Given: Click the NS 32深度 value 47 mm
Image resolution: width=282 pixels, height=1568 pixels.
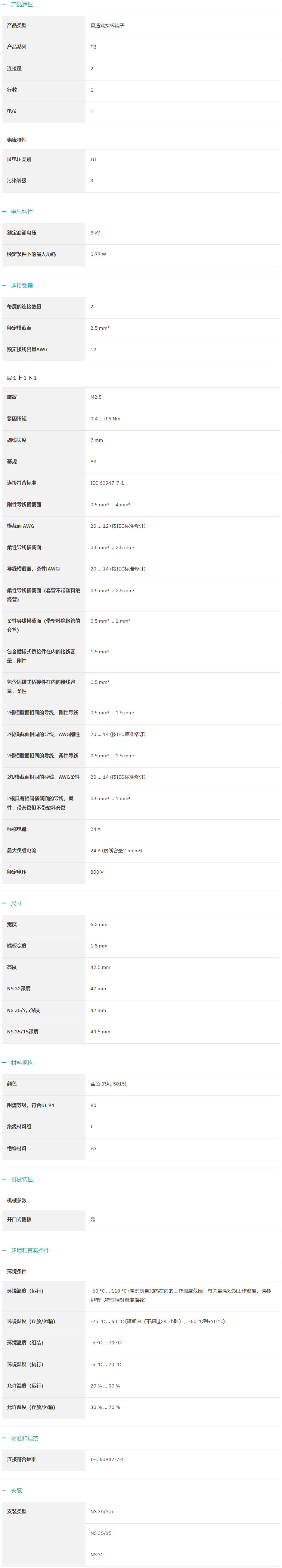Looking at the screenshot, I should click(x=98, y=988).
